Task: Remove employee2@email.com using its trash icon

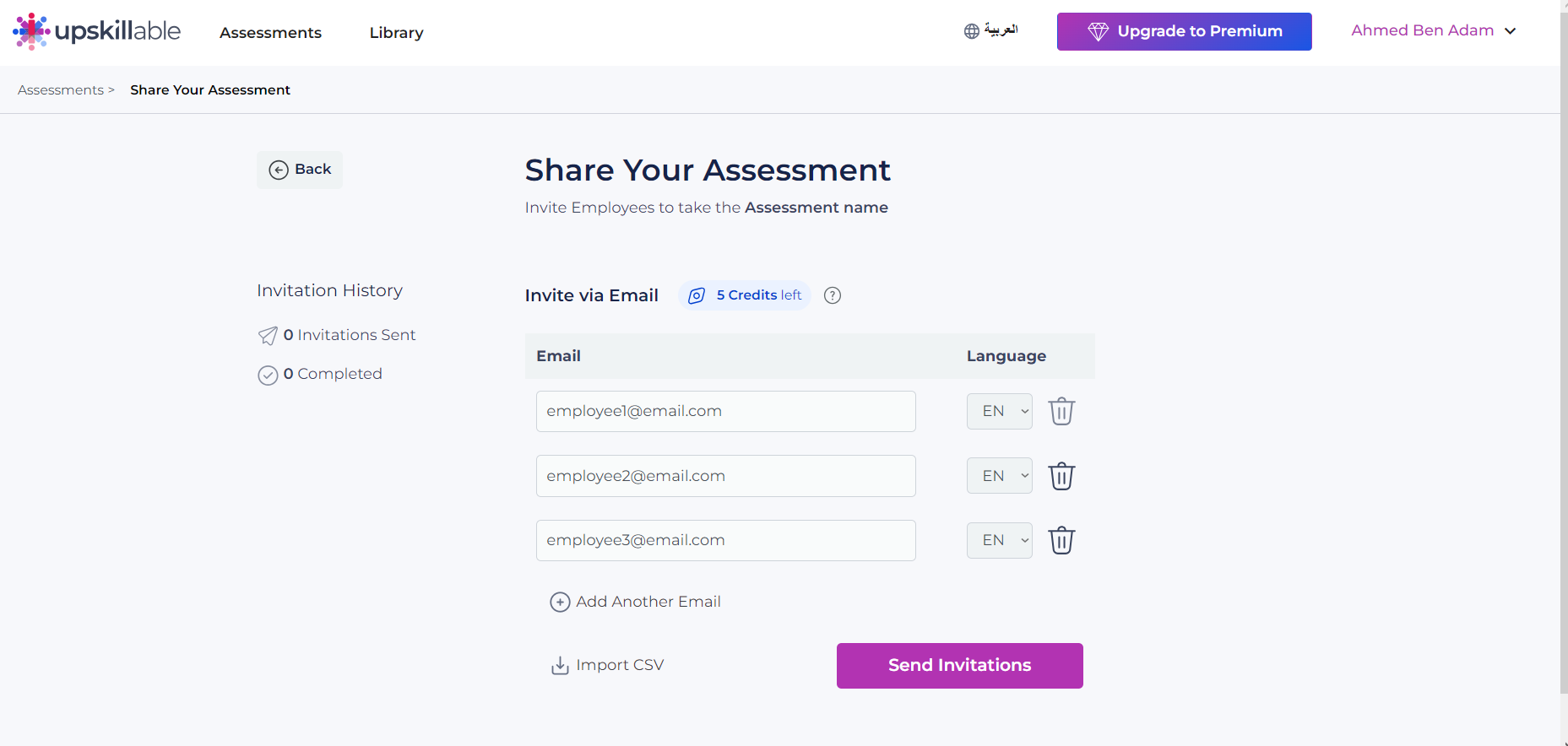Action: click(x=1061, y=476)
